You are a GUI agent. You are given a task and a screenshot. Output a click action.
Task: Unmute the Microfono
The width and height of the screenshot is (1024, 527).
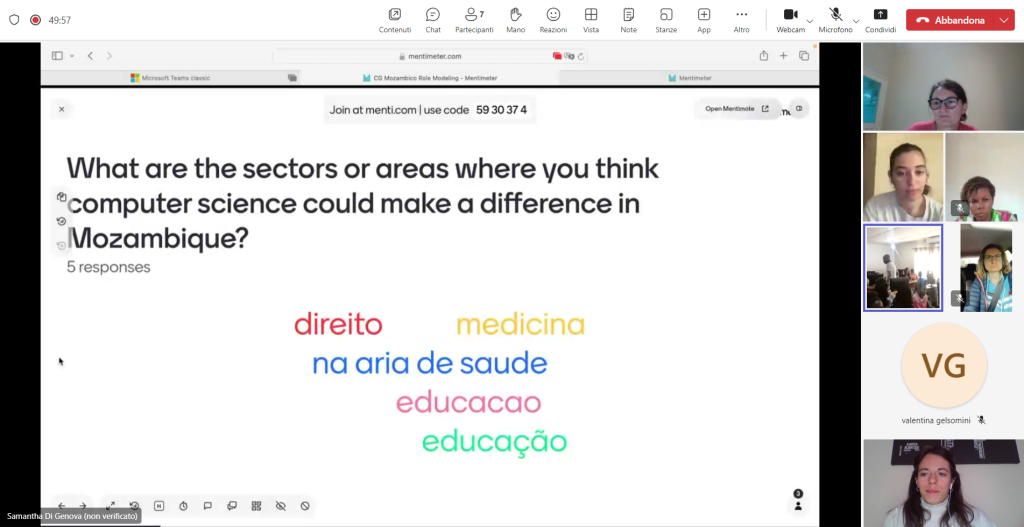835,20
